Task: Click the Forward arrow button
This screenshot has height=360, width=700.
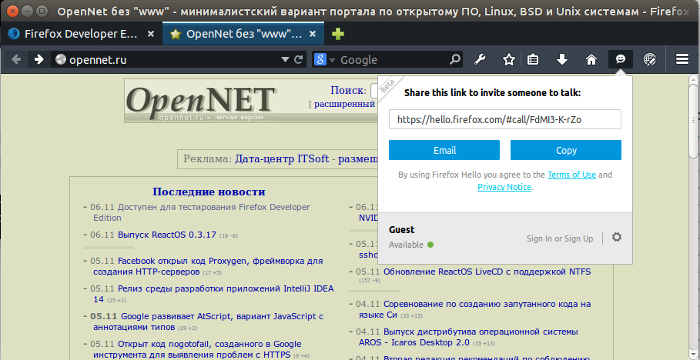Action: point(39,59)
